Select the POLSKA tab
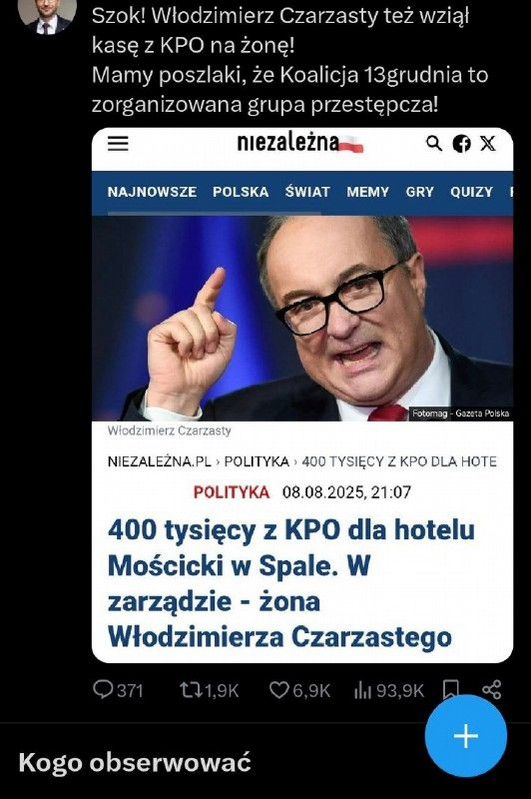Screen dimensions: 531x799 pyautogui.click(x=241, y=192)
